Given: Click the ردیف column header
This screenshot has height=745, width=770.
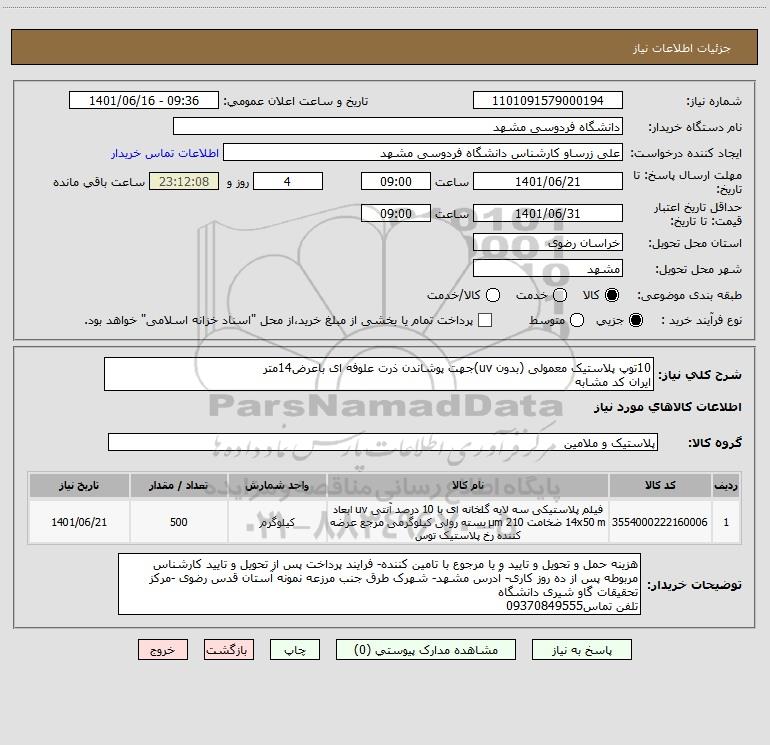Looking at the screenshot, I should pos(726,485).
